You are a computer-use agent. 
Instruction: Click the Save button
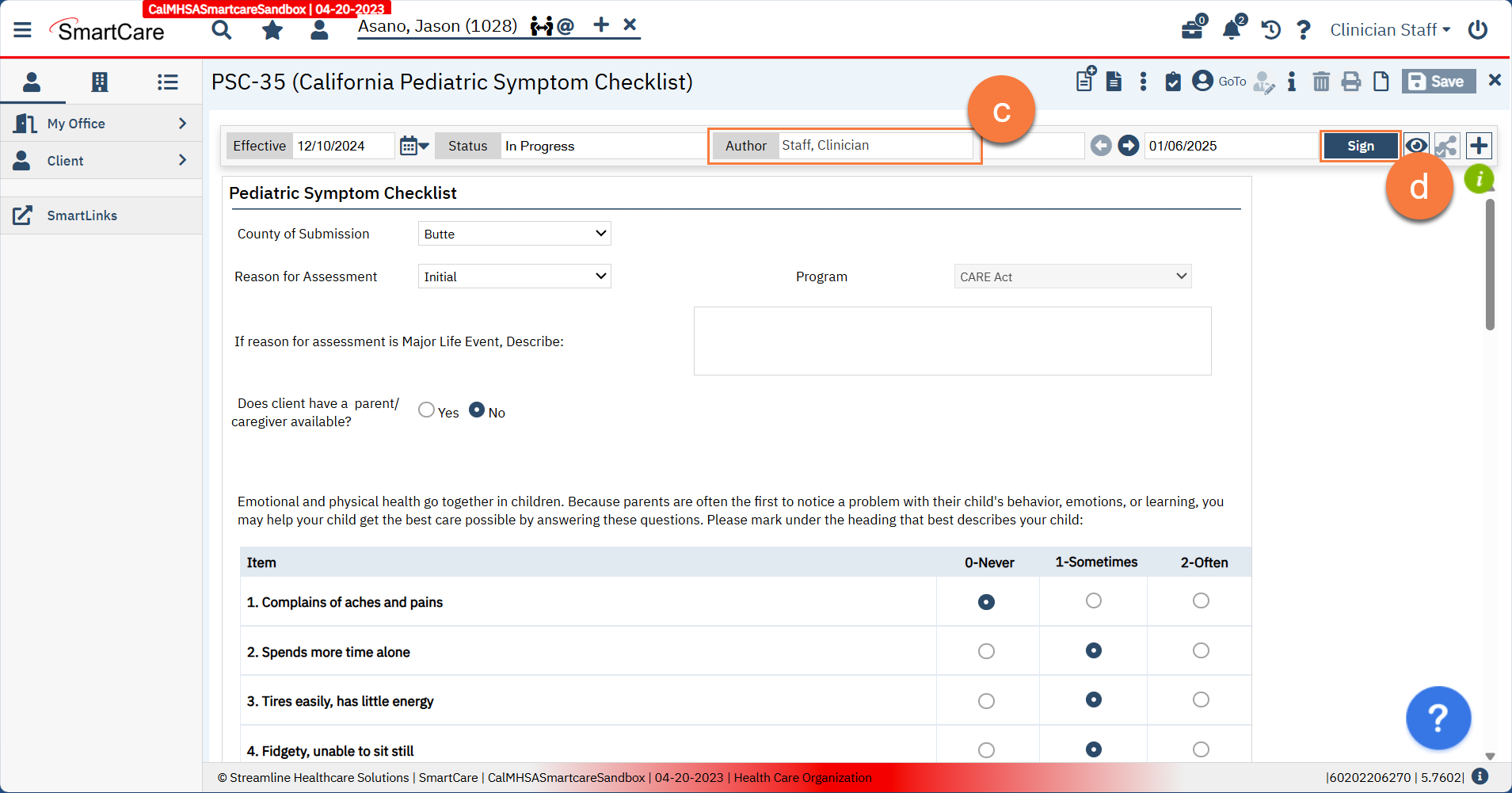coord(1438,82)
